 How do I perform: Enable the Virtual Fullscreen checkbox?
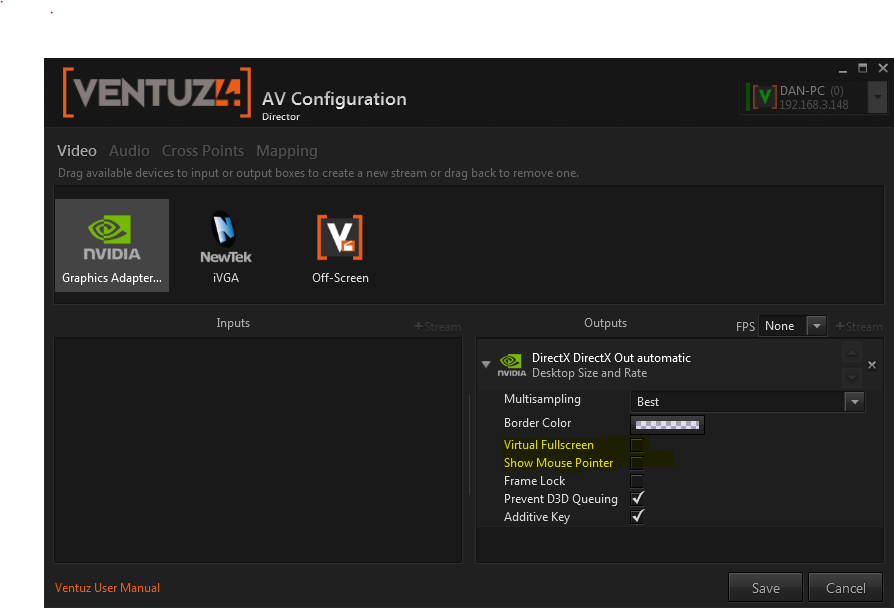click(x=637, y=445)
